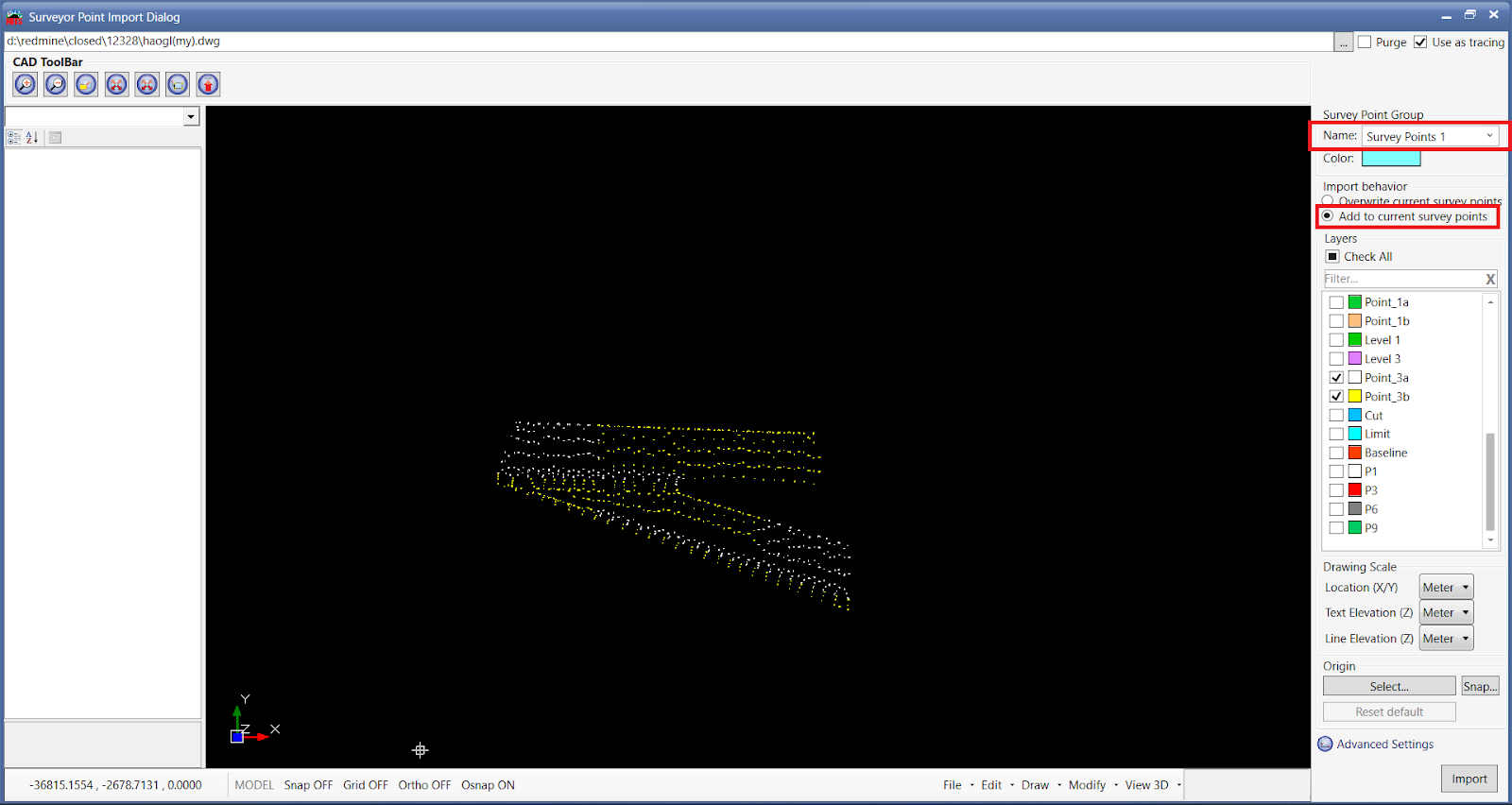Image resolution: width=1512 pixels, height=805 pixels.
Task: Click the DWG file path field
Action: point(668,42)
